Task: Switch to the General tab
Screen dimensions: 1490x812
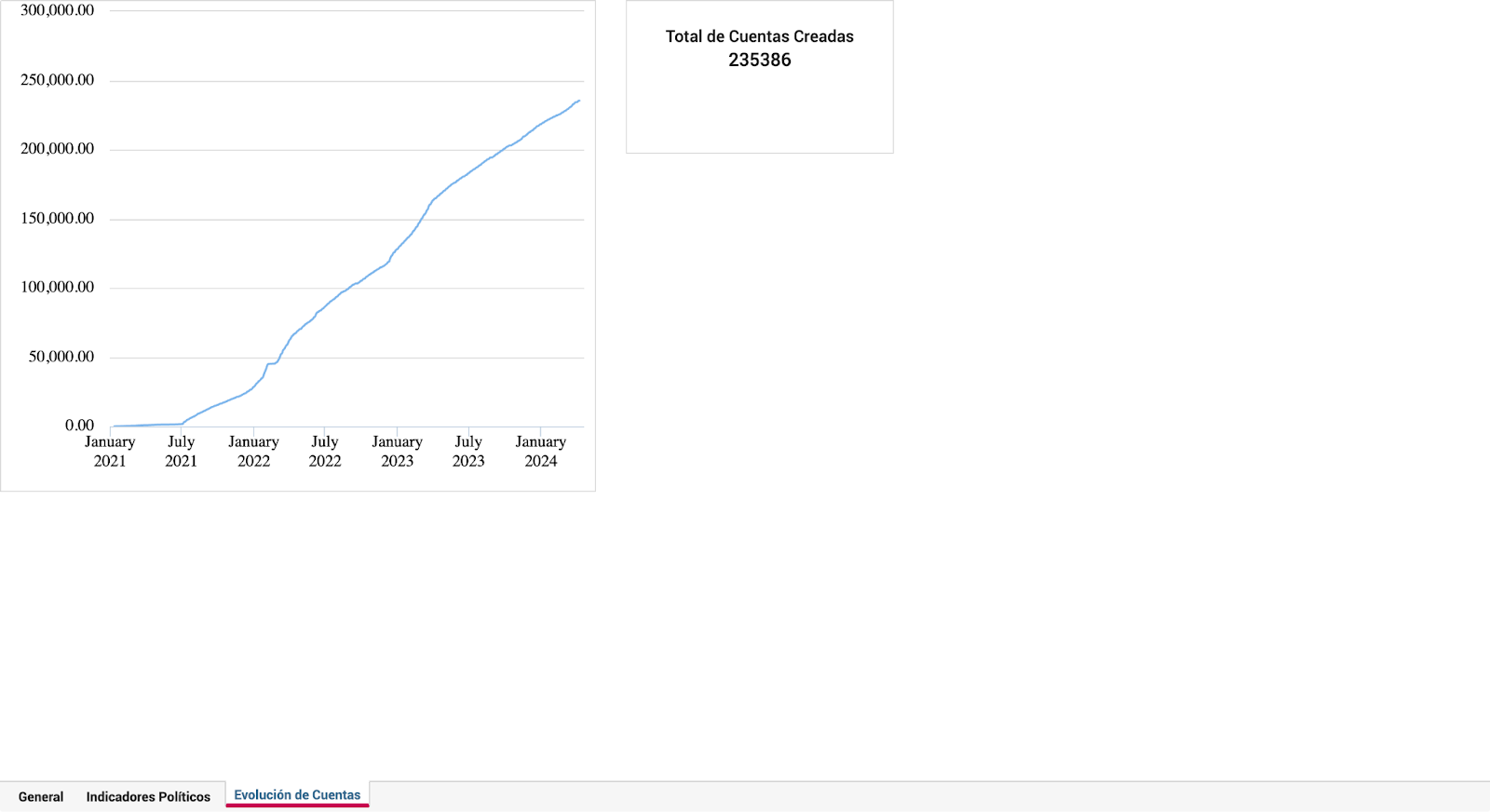Action: [x=41, y=796]
